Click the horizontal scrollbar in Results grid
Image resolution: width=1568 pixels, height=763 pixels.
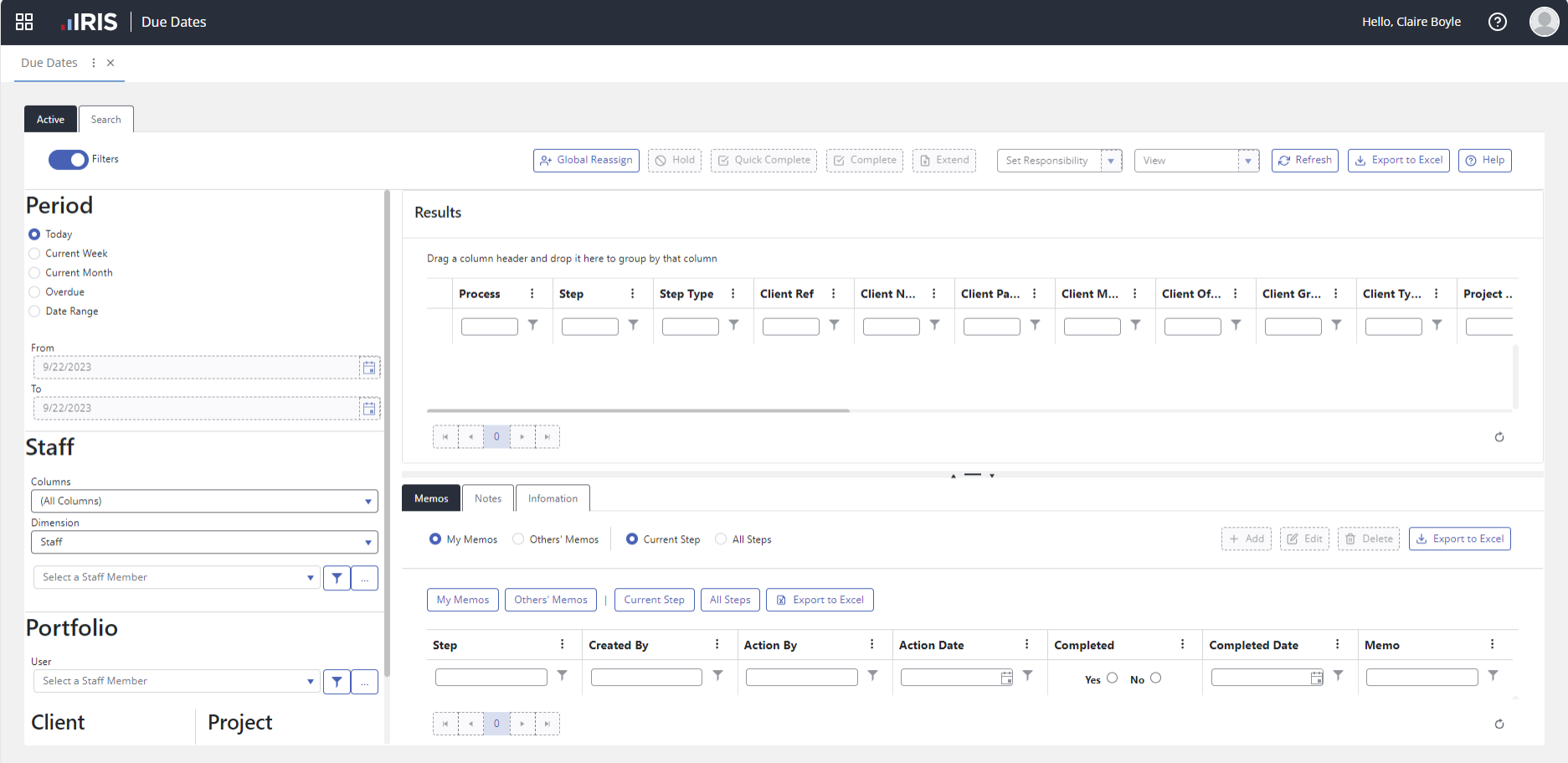(x=638, y=410)
